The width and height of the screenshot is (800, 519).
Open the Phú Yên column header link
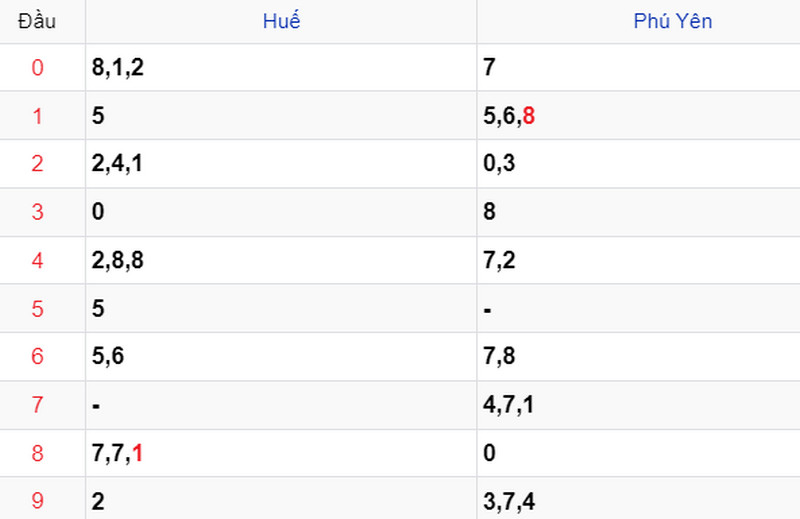coord(672,21)
